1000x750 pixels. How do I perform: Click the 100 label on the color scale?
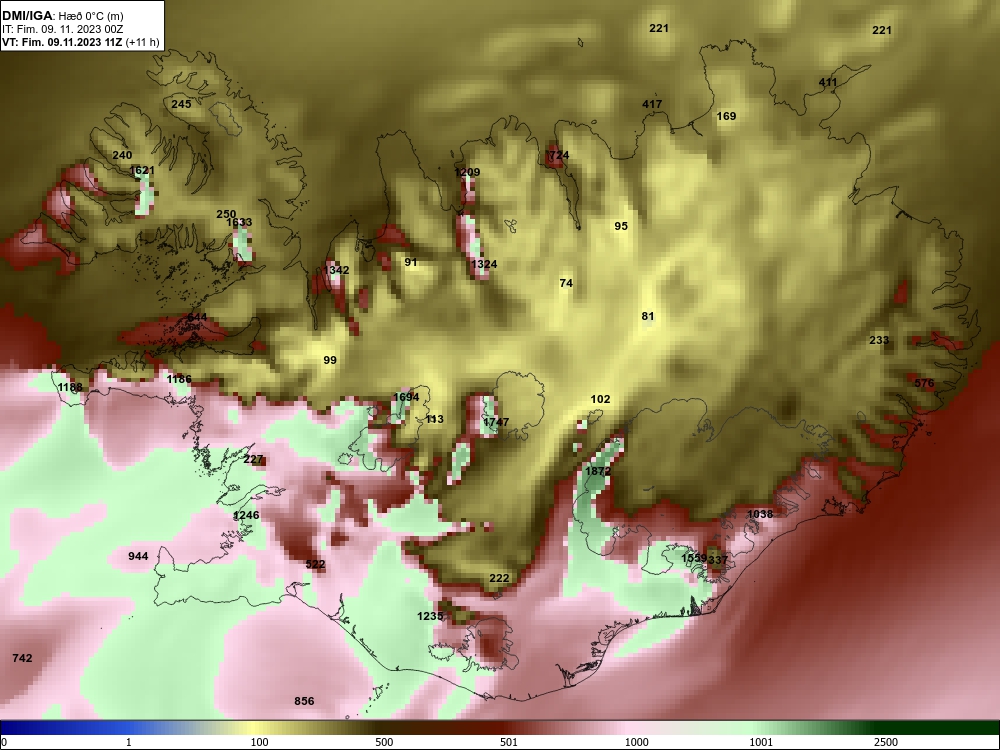click(259, 742)
